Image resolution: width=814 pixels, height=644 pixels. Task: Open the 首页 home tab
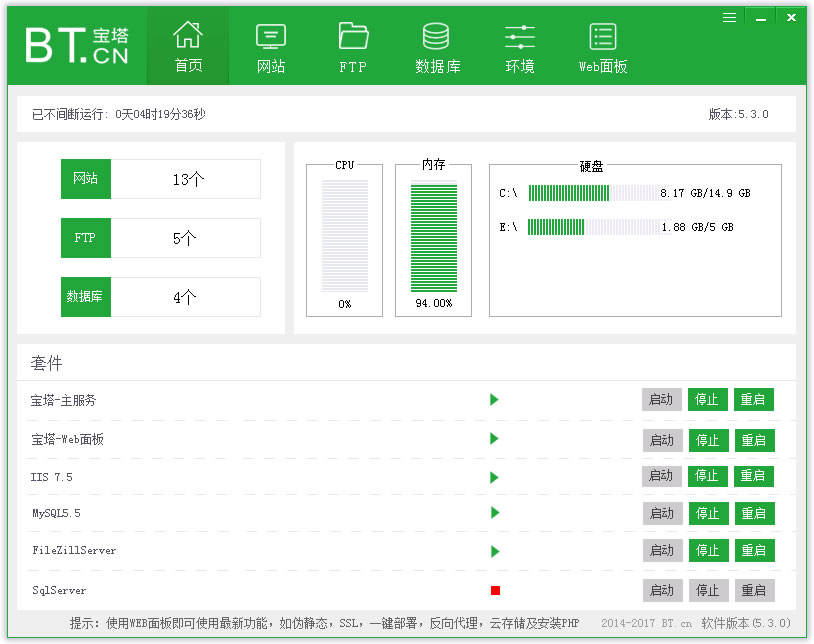(x=188, y=47)
